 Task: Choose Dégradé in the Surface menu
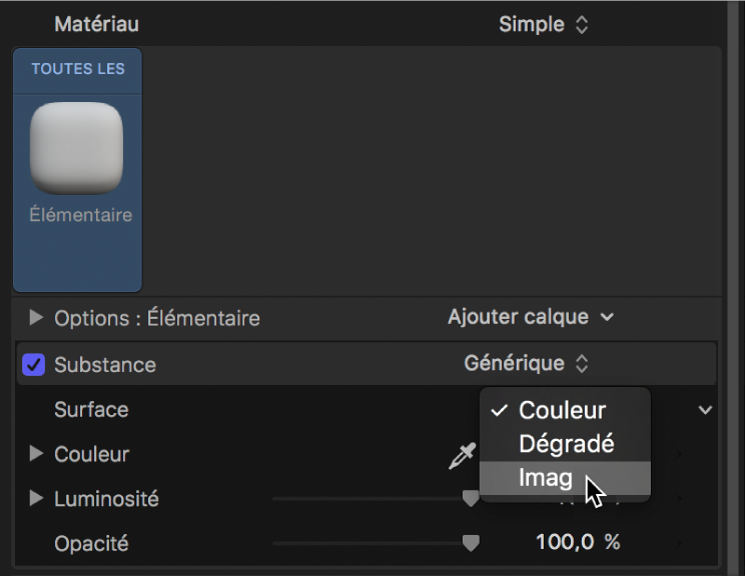point(566,444)
